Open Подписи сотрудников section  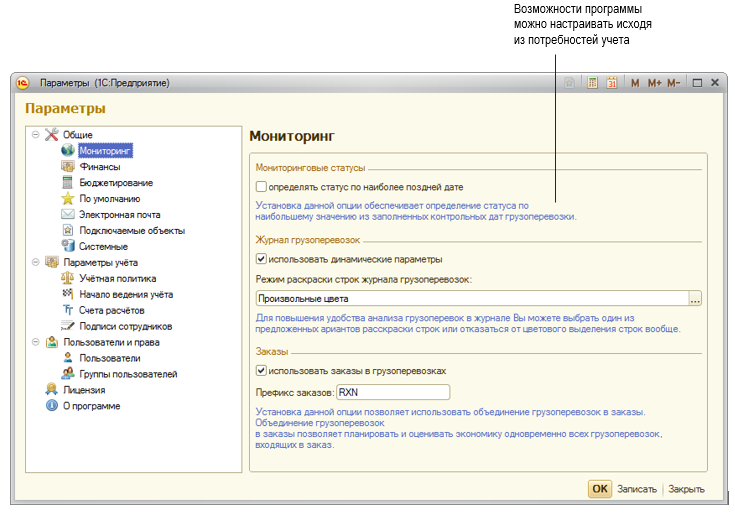[x=126, y=326]
